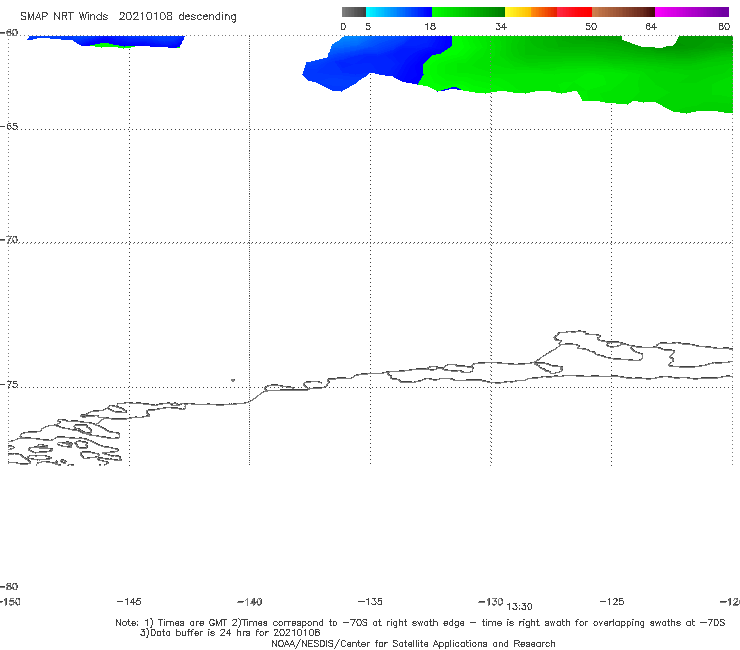Click latitude label "-75"
Image resolution: width=740 pixels, height=650 pixels.
[9, 385]
